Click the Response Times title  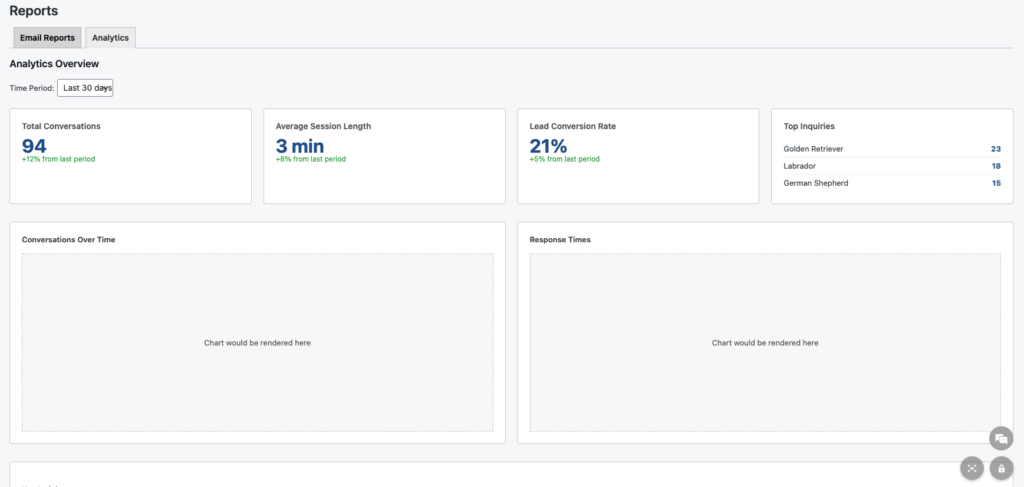click(560, 240)
